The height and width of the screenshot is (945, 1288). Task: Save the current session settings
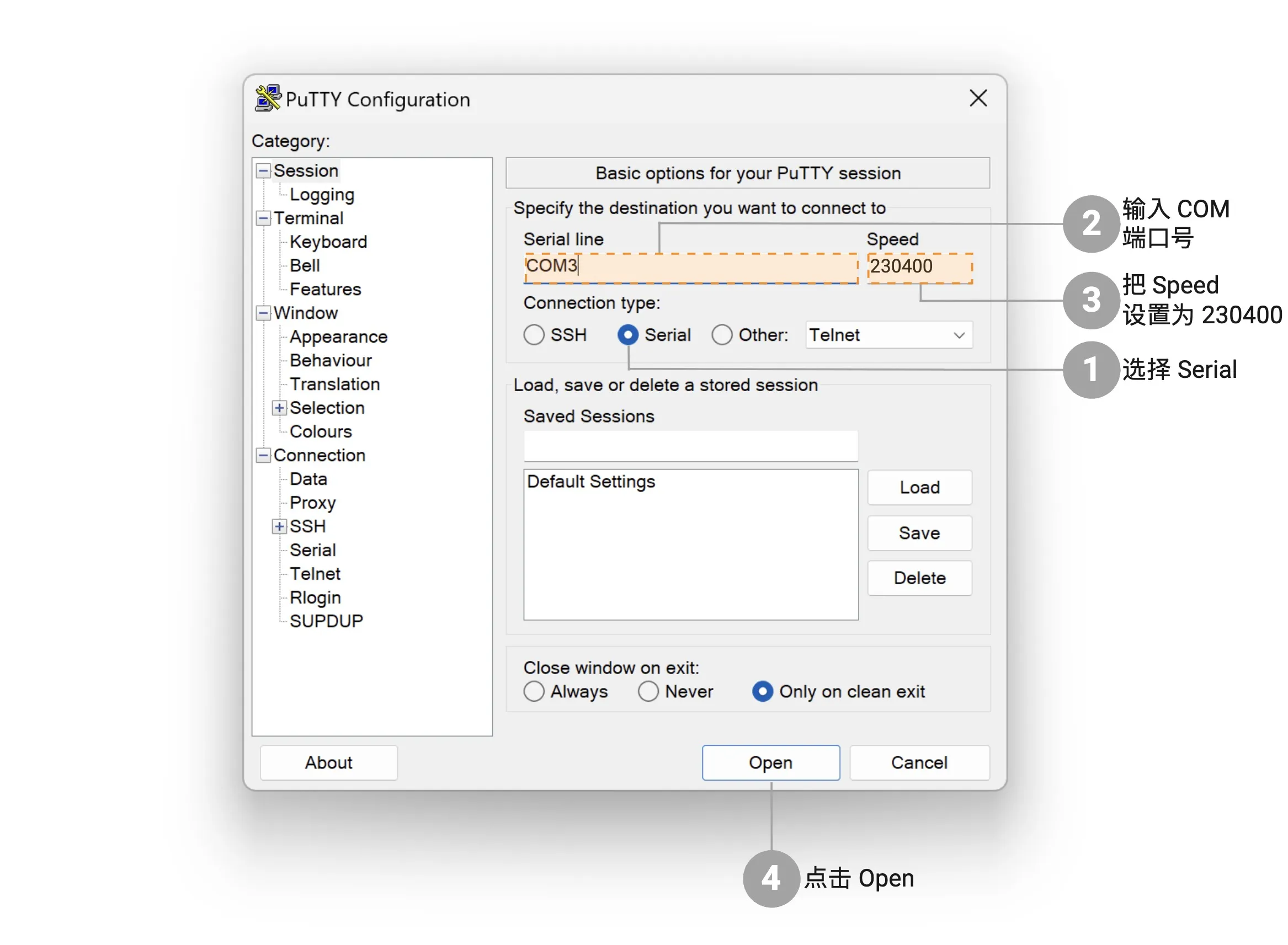tap(919, 533)
